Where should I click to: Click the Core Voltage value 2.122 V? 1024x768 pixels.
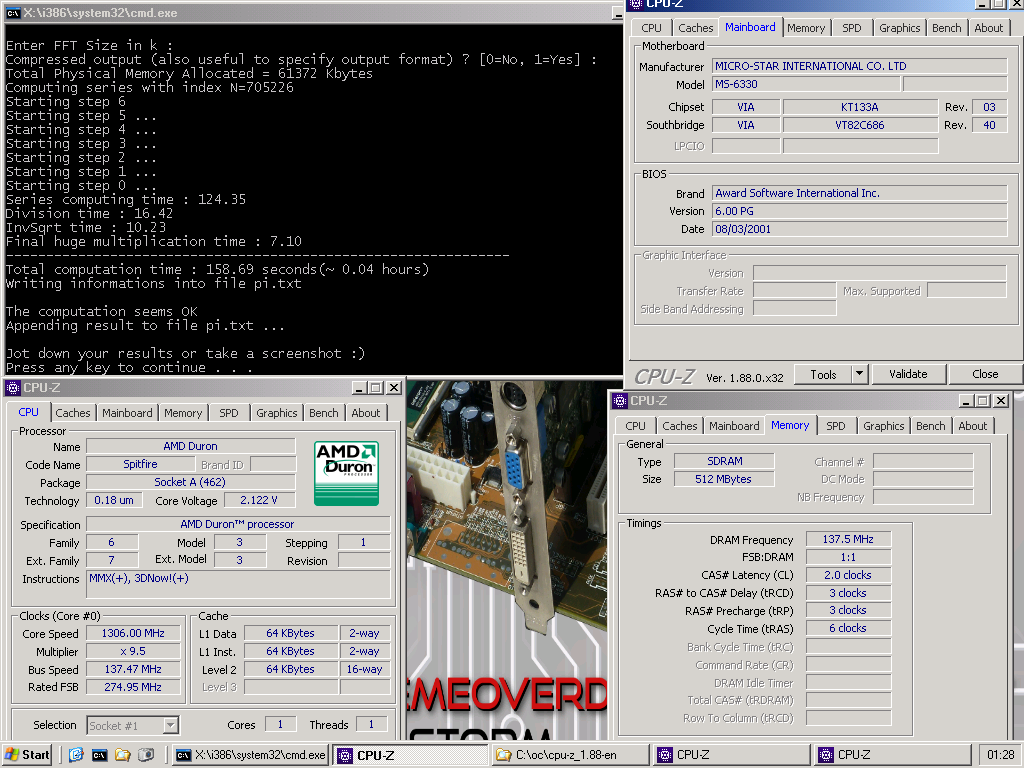[x=259, y=500]
